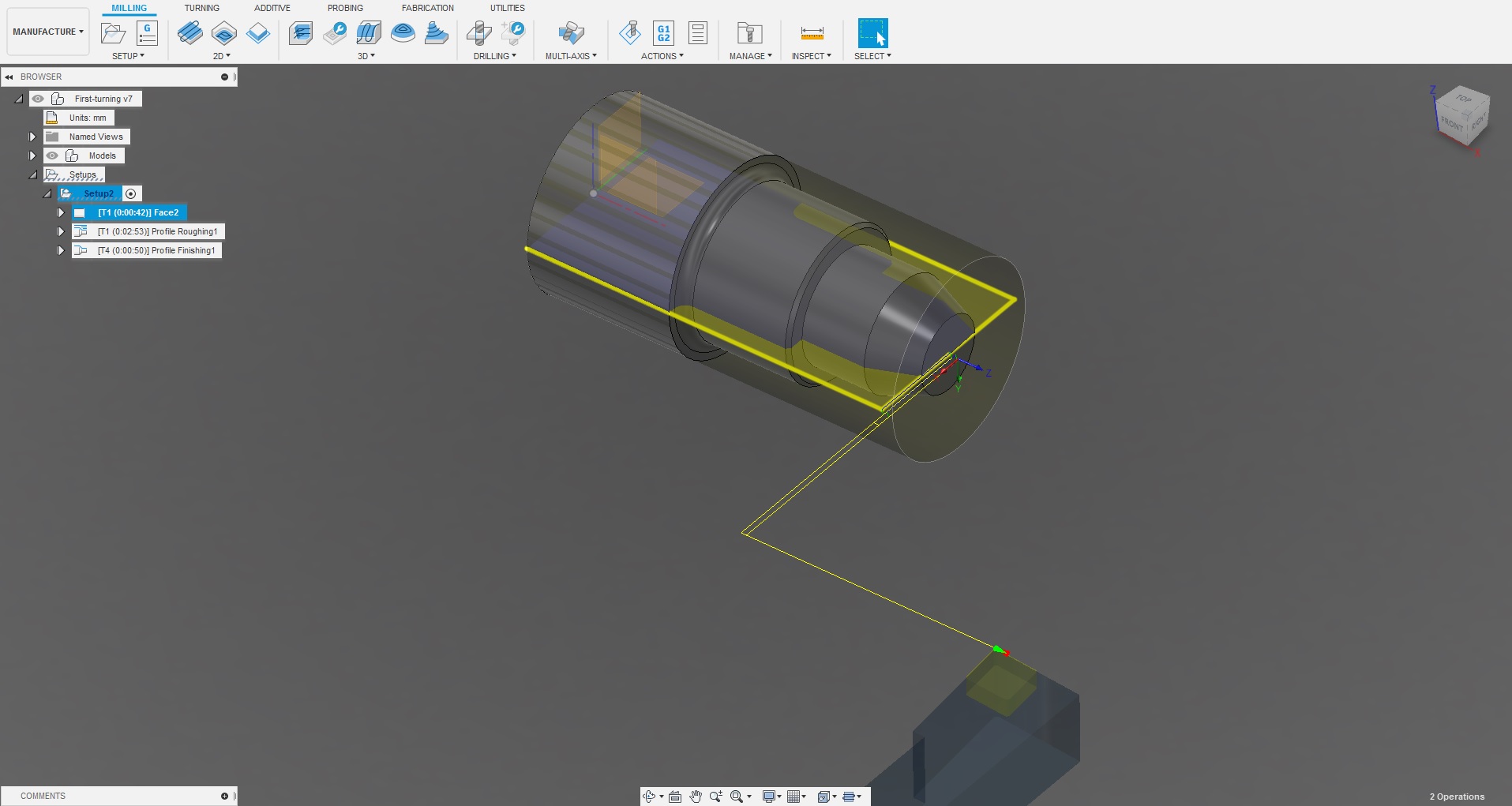Select the Profile Finishing1 operation
Screen dimensions: 1512x806
tap(147, 250)
